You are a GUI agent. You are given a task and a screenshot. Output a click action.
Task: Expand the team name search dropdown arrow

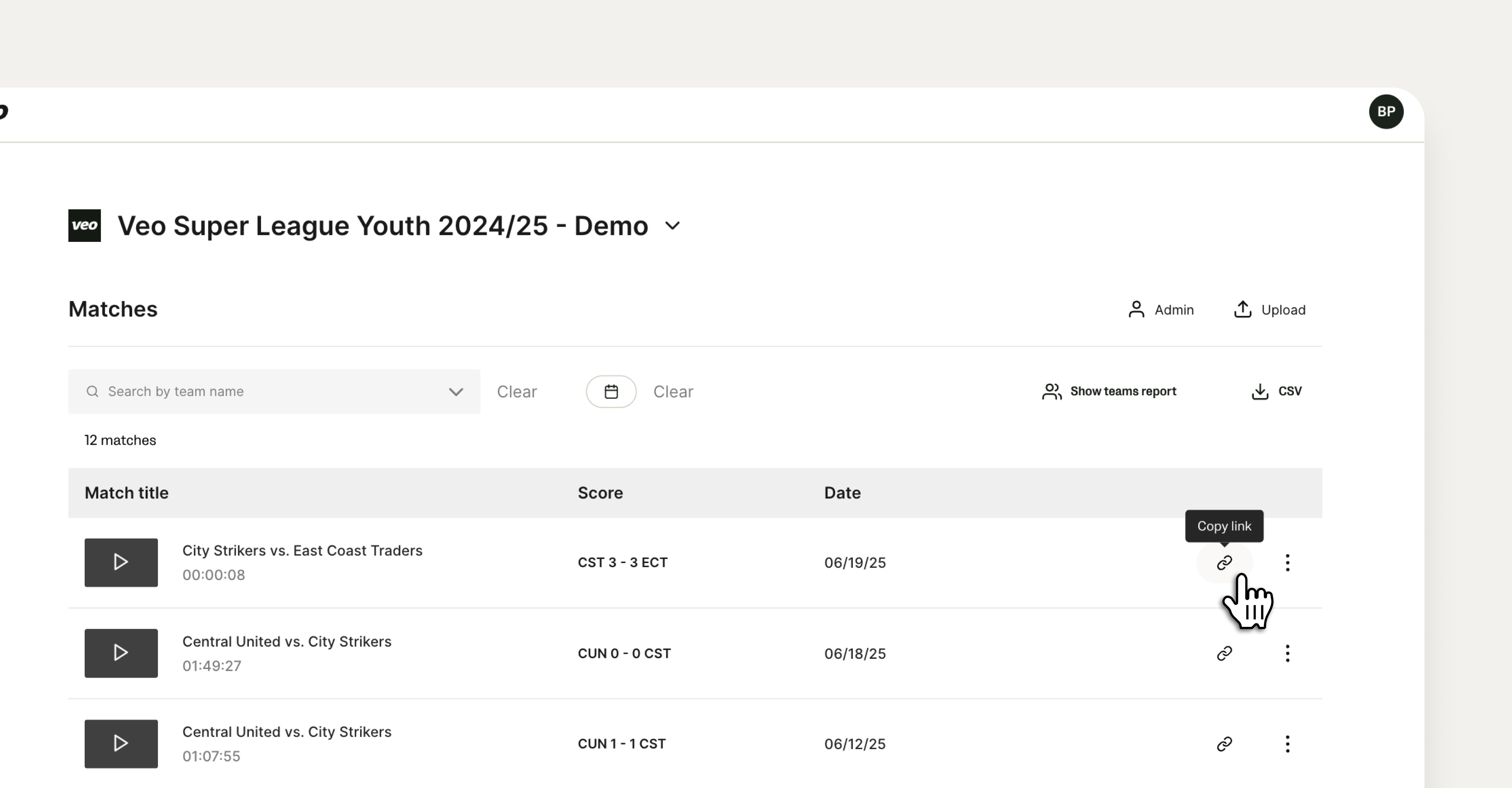coord(456,392)
